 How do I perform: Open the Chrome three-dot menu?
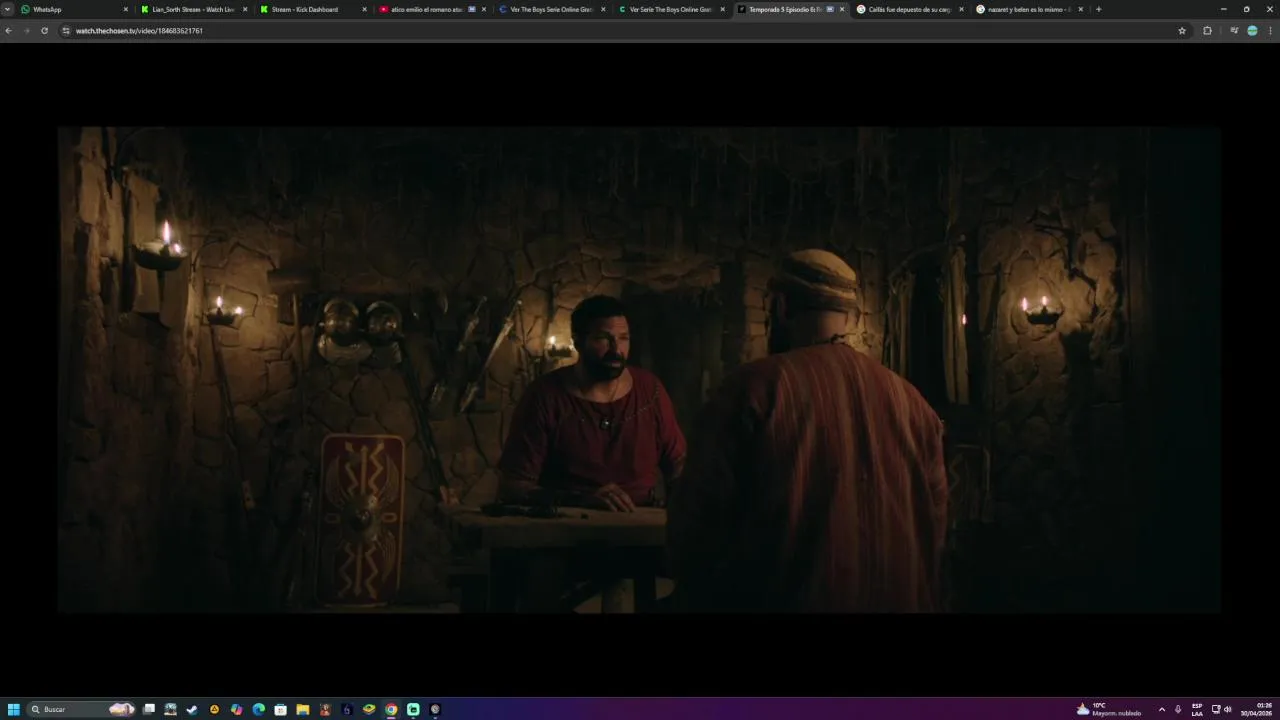click(1270, 31)
